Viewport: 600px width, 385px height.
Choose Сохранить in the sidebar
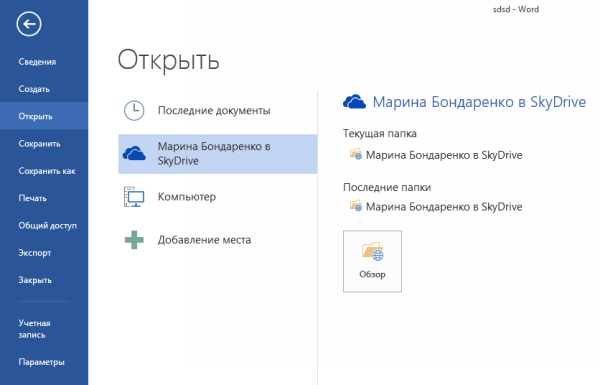(x=39, y=144)
